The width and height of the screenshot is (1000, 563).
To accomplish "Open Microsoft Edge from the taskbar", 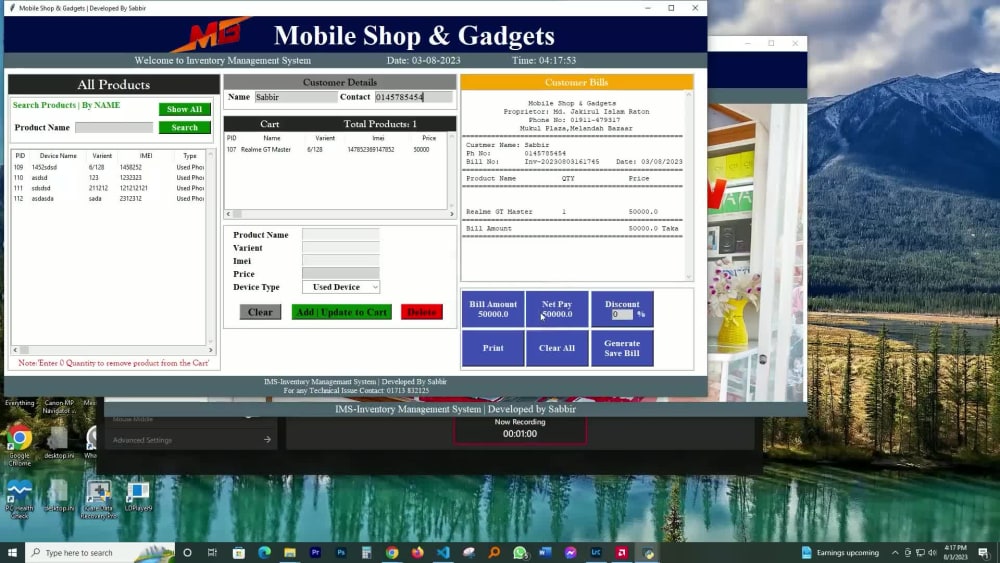I will [264, 553].
